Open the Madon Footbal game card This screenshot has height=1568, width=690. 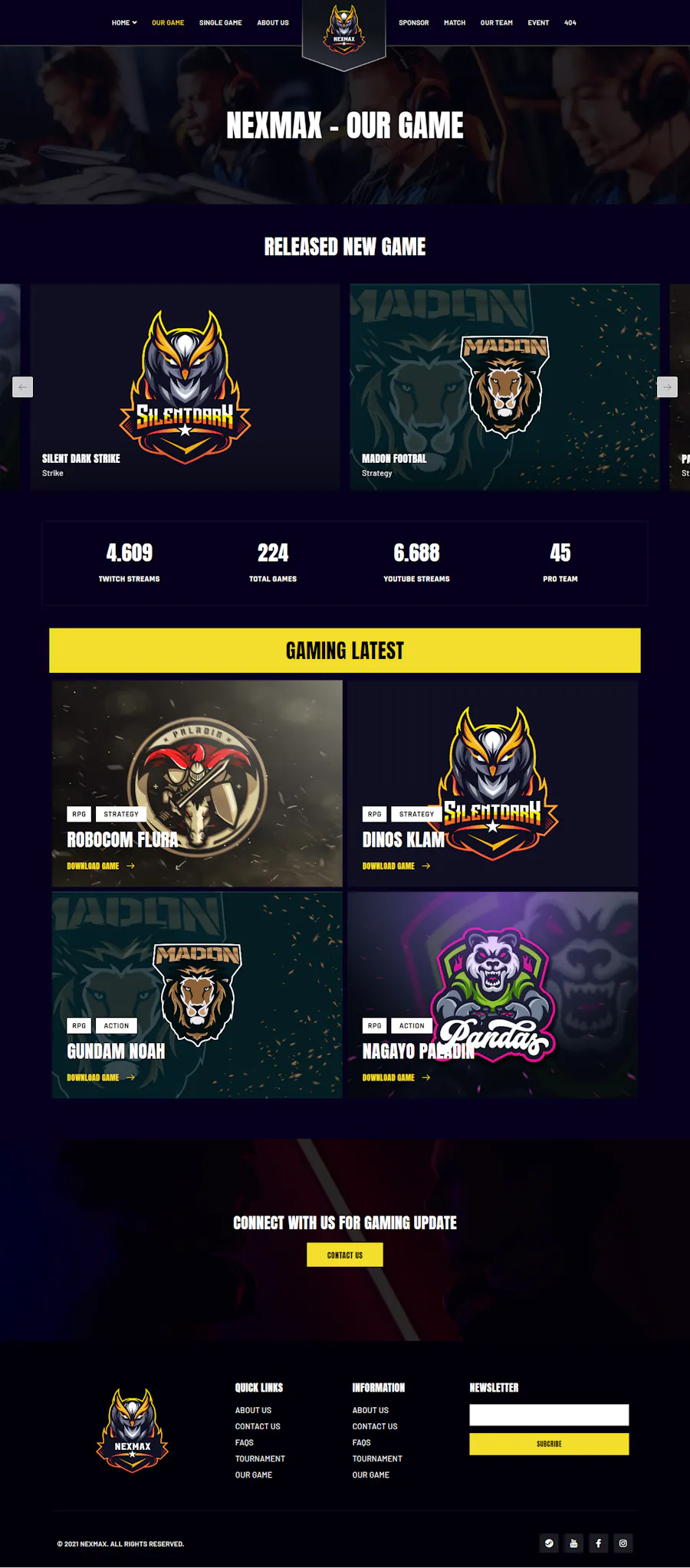pyautogui.click(x=504, y=387)
